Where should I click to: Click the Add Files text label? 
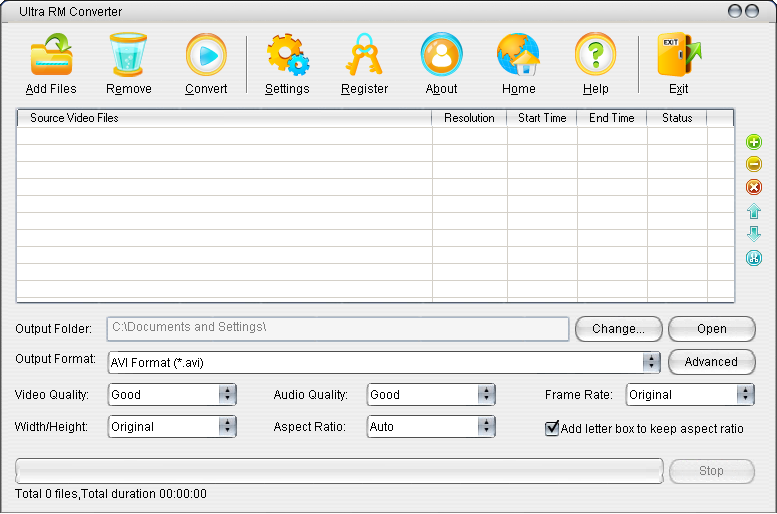(x=51, y=89)
